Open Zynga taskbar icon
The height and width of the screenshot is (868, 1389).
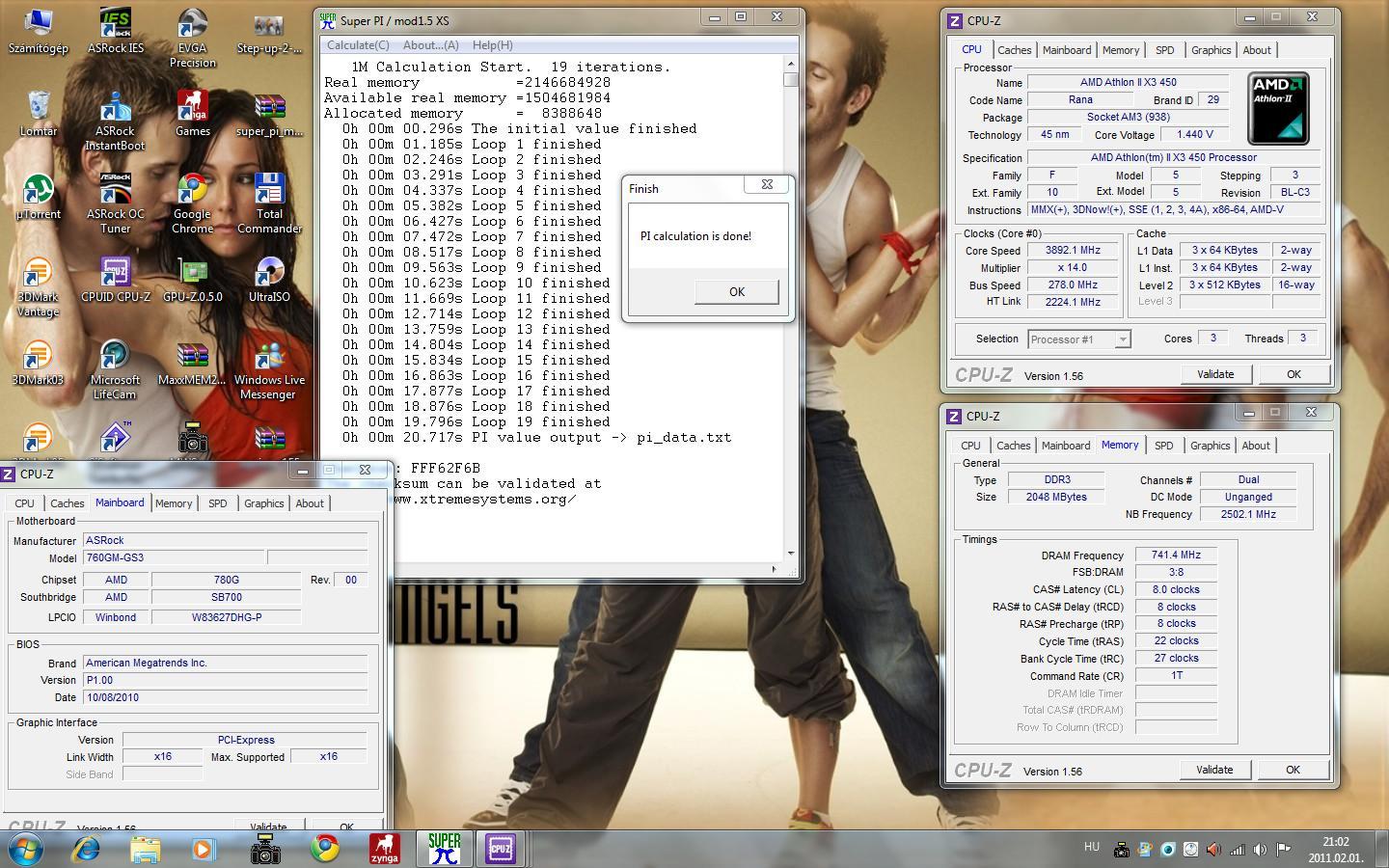(x=385, y=849)
